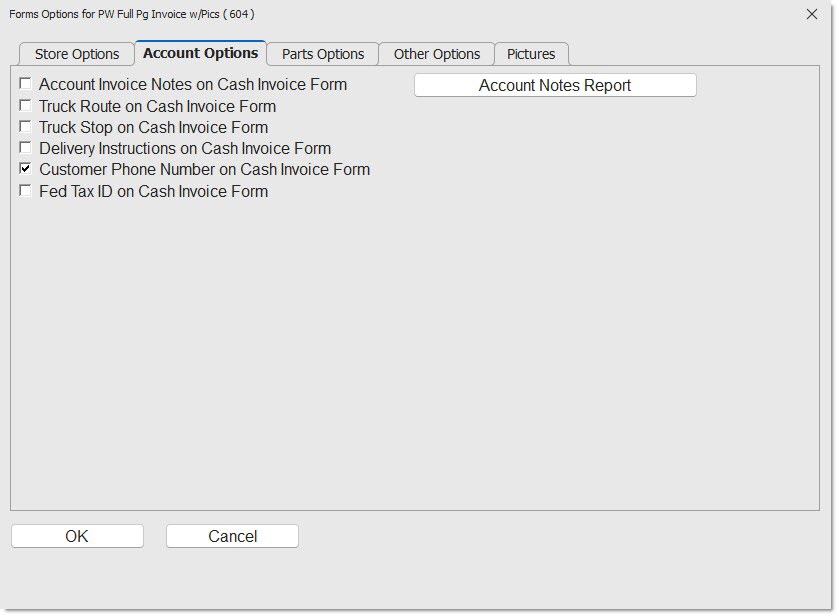Open the Parts Options tab
Viewport: 837px width, 615px height.
pos(322,54)
